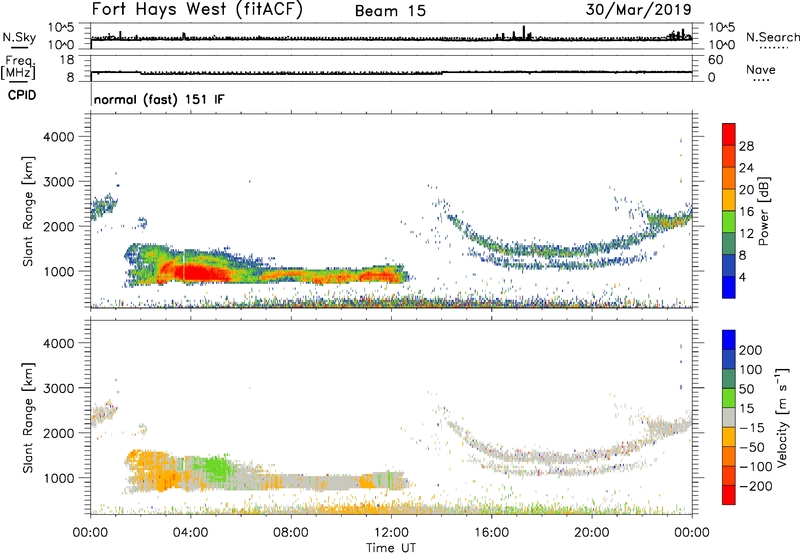Click the noise spike near 17:00 in N.Sky panel
This screenshot has height=554, width=800.
click(x=523, y=33)
